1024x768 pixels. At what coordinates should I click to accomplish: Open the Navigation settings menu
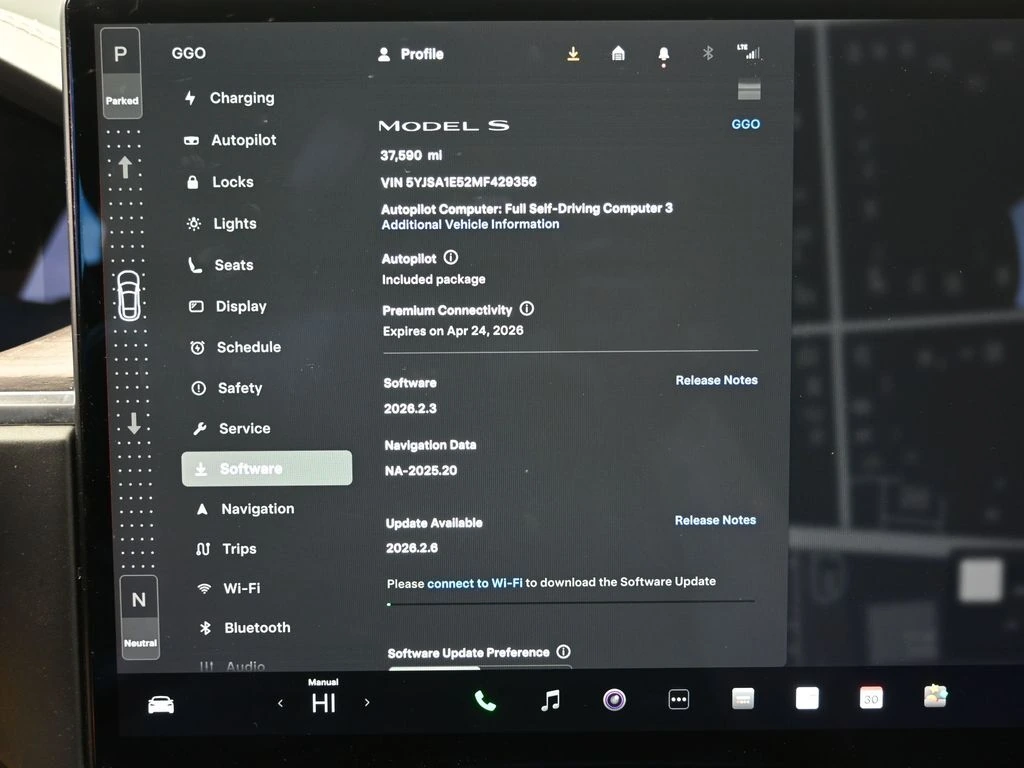click(257, 509)
